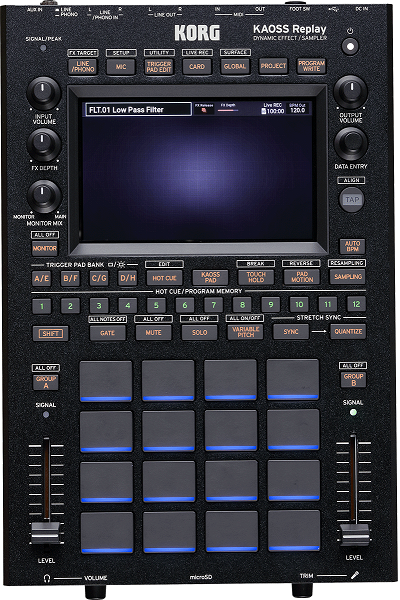This screenshot has height=600, width=400.
Task: Switch to trigger pad bank A/E
Action: [42, 278]
